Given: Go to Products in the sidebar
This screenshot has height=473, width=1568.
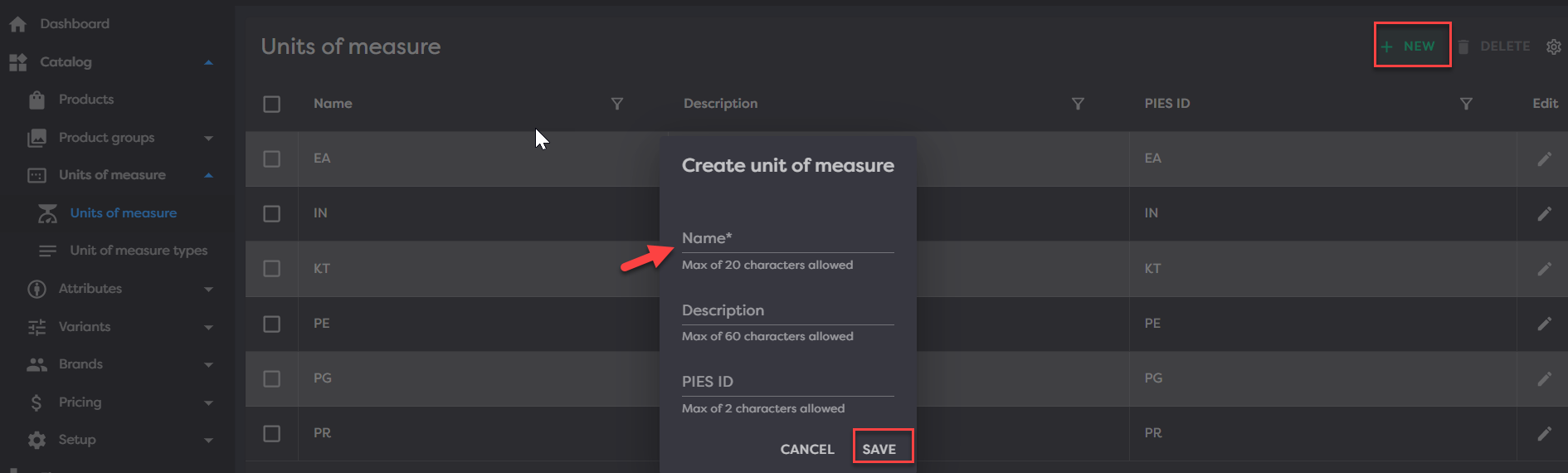Looking at the screenshot, I should click(85, 100).
